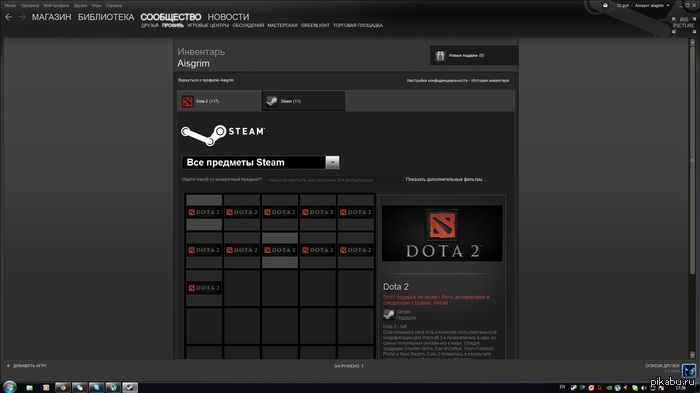Select the first Dota 2 gift in the top row
The width and height of the screenshot is (700, 393).
[x=204, y=212]
